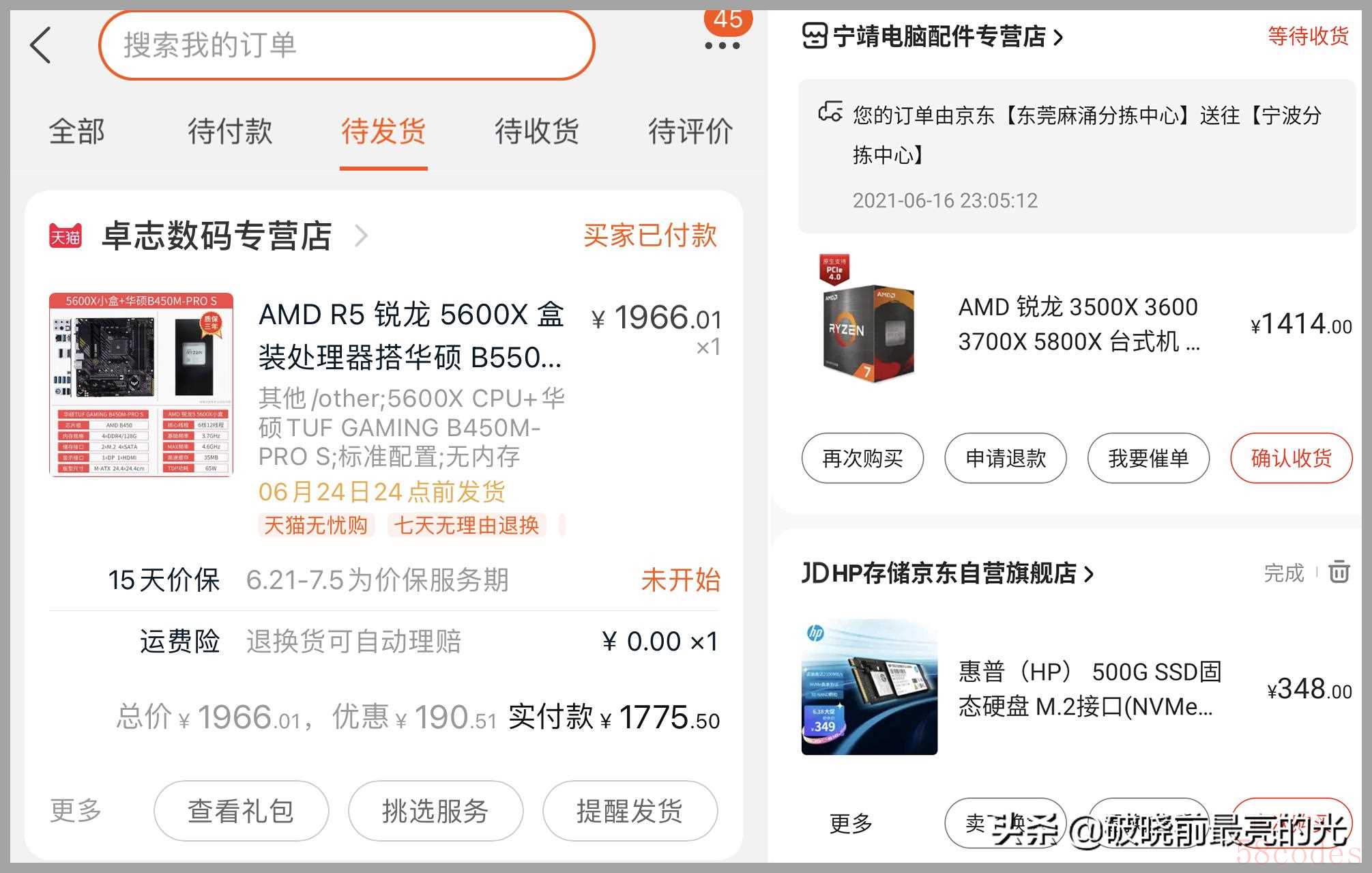Expand HP存储京东自营旗舰店 chevron

1089,574
